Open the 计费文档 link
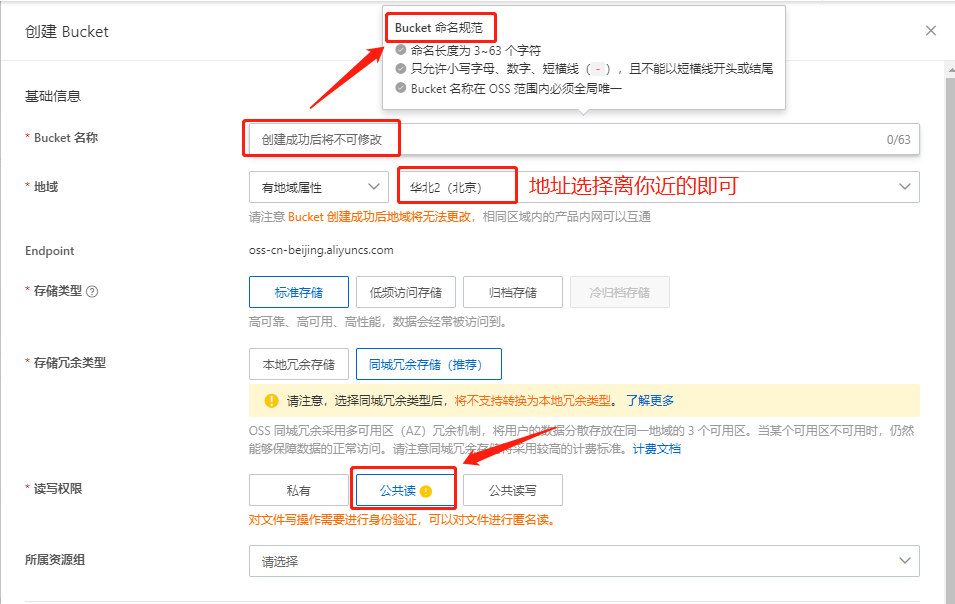955x604 pixels. pos(656,449)
